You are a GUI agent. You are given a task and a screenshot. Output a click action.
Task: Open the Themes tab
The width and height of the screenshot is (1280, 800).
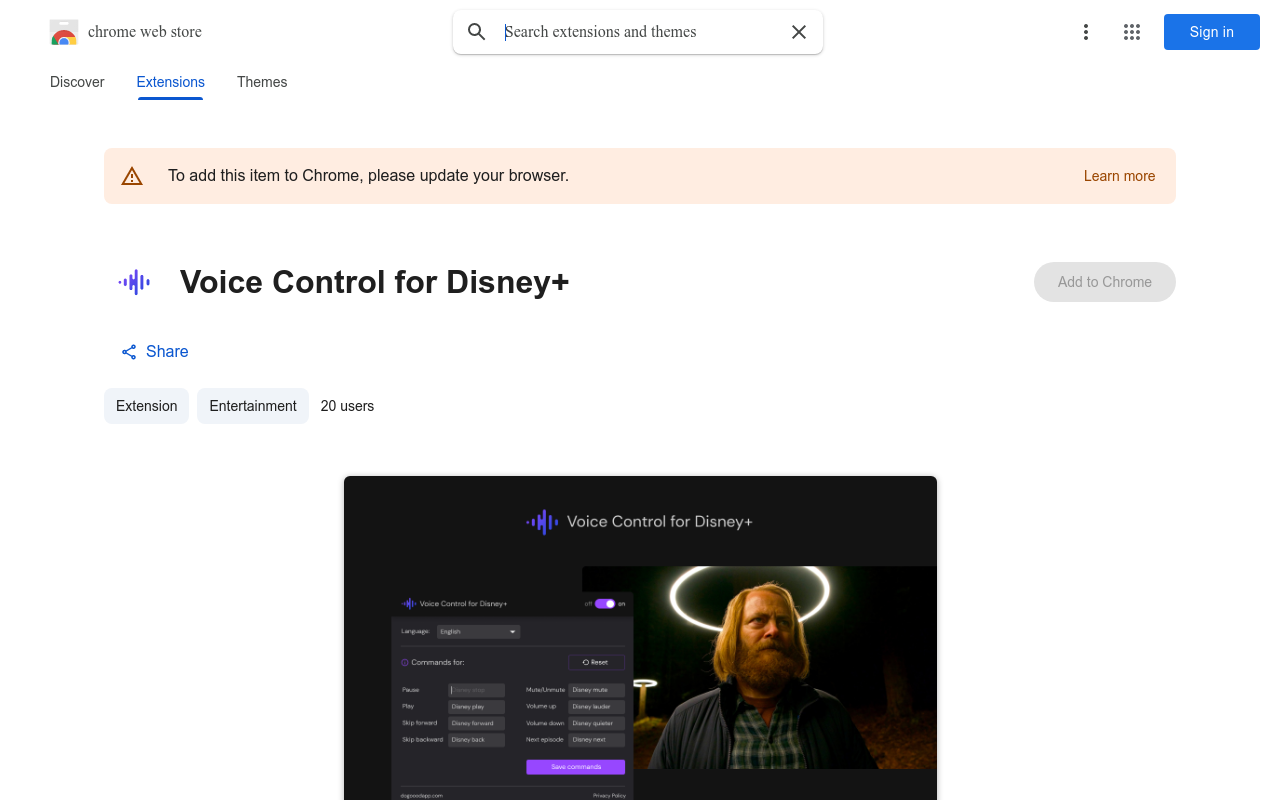pyautogui.click(x=262, y=82)
